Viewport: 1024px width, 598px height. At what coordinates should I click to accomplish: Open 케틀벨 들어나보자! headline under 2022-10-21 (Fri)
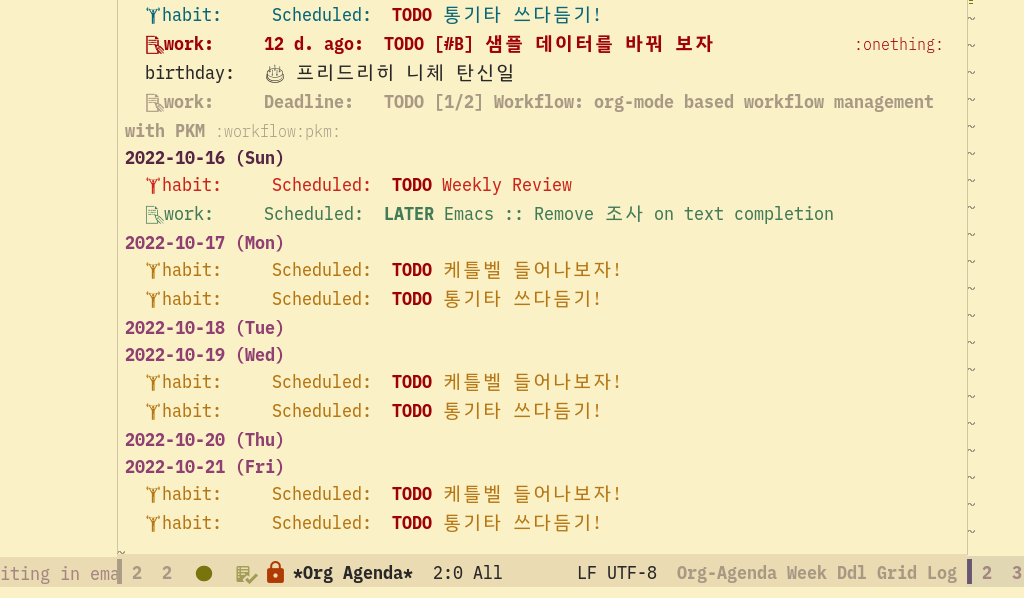click(x=532, y=494)
